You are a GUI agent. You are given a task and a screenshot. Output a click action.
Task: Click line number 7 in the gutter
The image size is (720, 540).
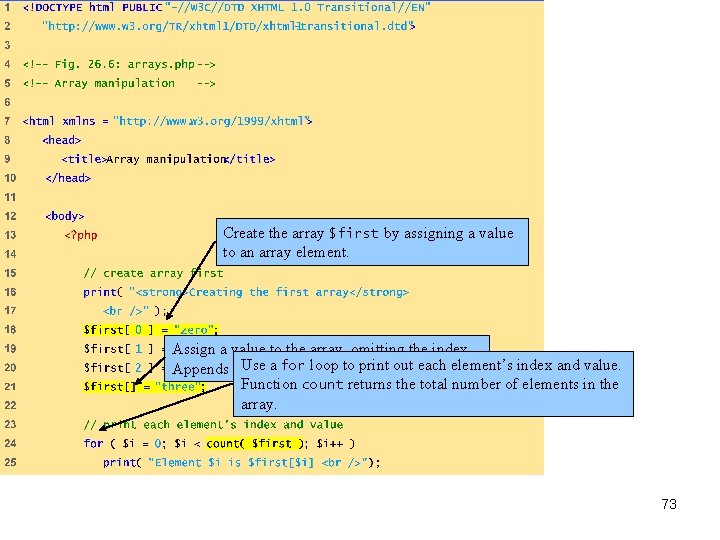(x=7, y=121)
